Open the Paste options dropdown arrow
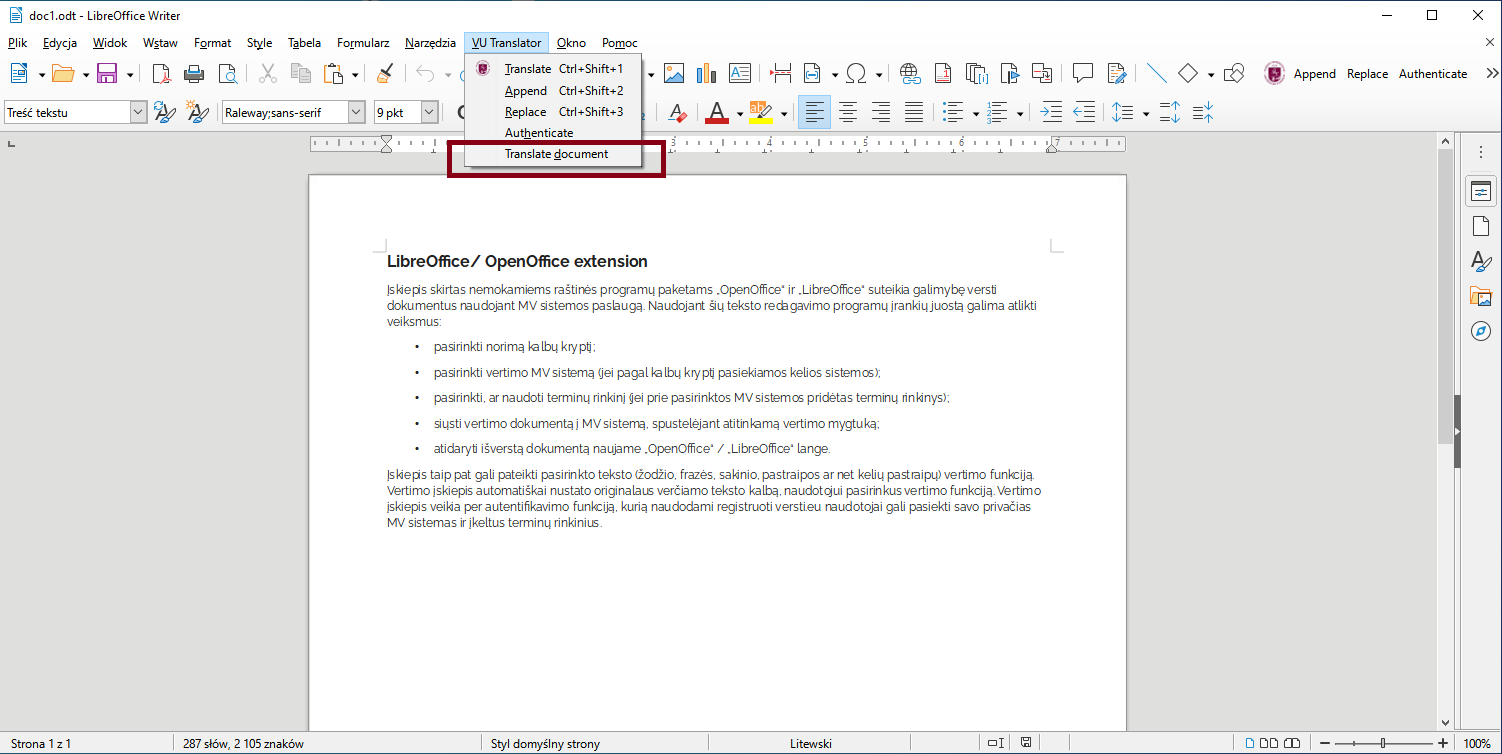This screenshot has height=754, width=1502. click(354, 74)
